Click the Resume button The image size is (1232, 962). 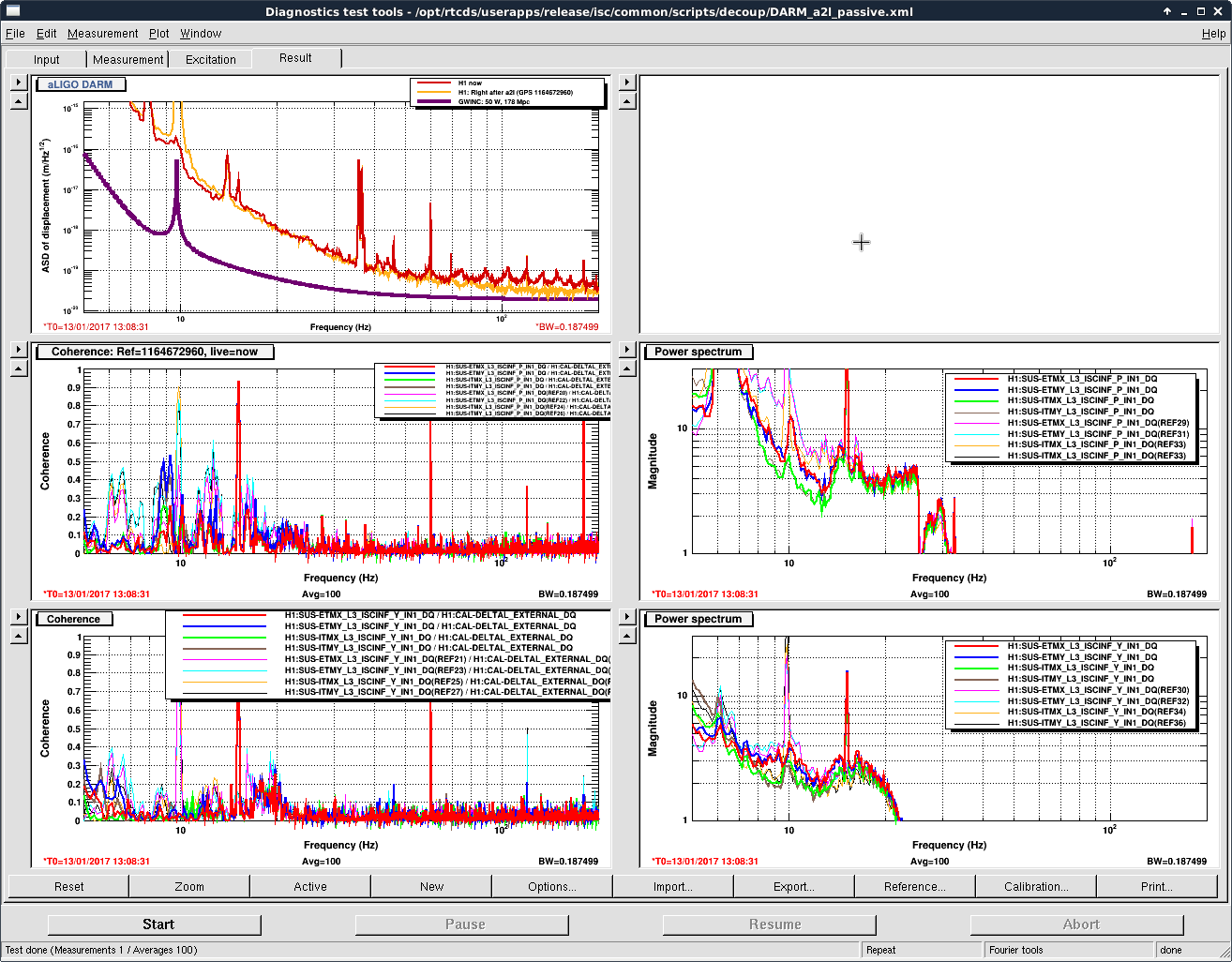click(x=770, y=924)
